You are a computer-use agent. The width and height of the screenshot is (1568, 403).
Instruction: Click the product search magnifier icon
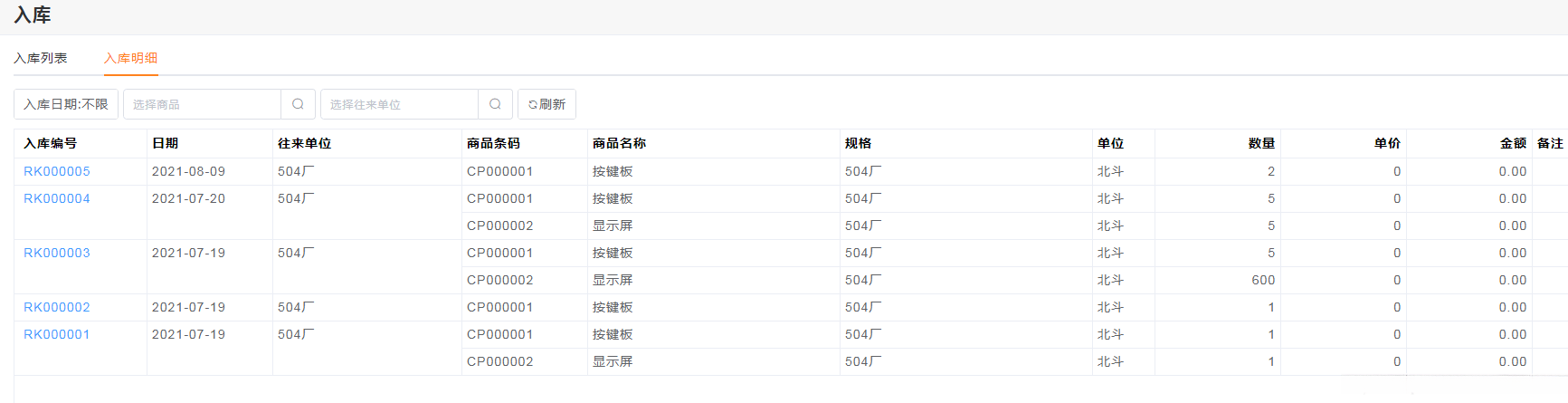pyautogui.click(x=298, y=104)
